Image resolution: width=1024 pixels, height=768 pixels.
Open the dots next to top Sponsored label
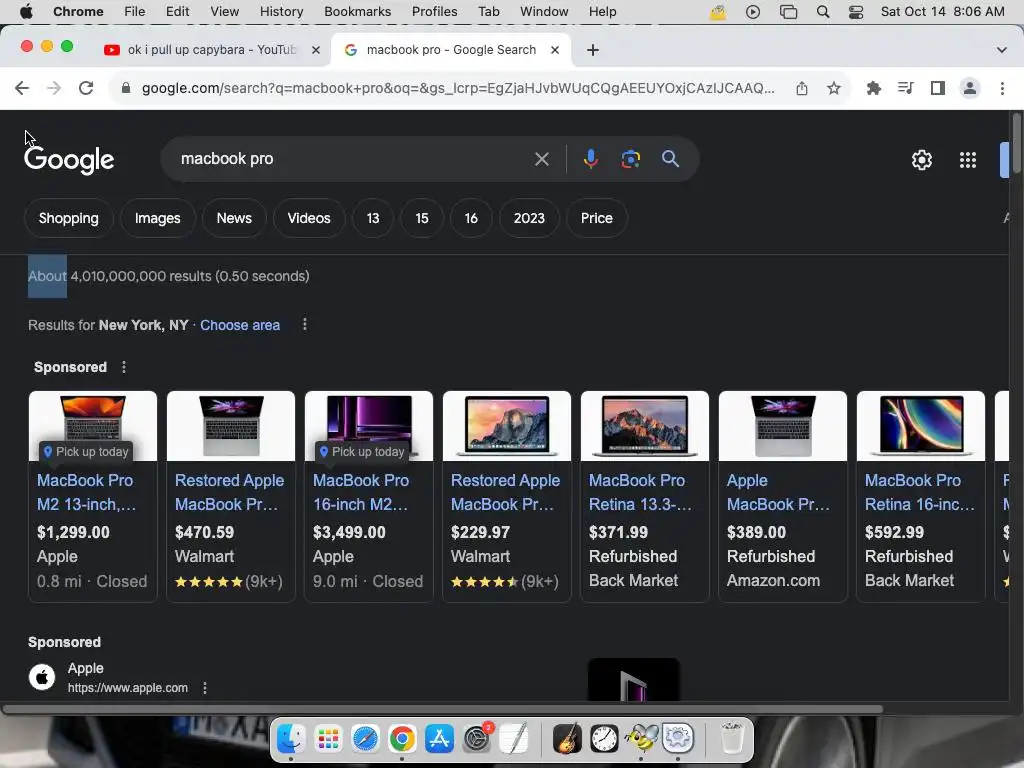click(123, 367)
